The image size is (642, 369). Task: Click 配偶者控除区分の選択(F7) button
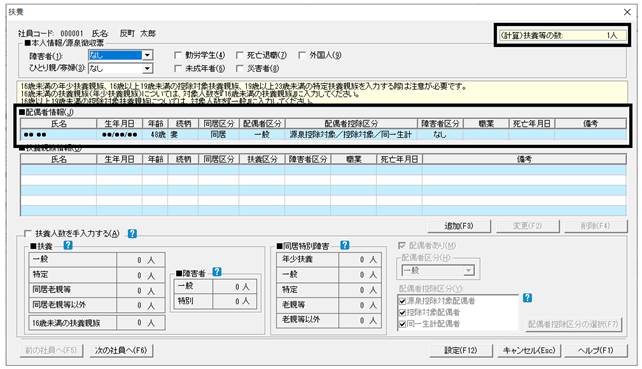pos(573,324)
